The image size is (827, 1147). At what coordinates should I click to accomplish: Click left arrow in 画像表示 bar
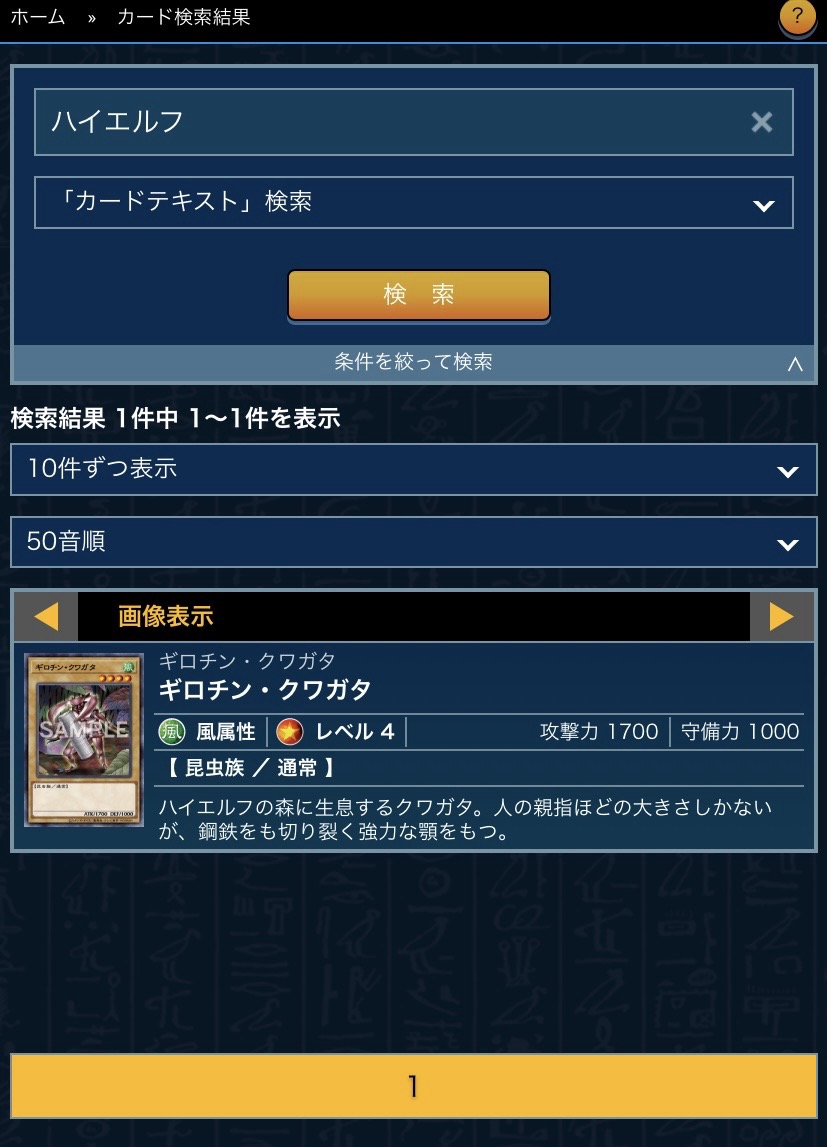[46, 616]
